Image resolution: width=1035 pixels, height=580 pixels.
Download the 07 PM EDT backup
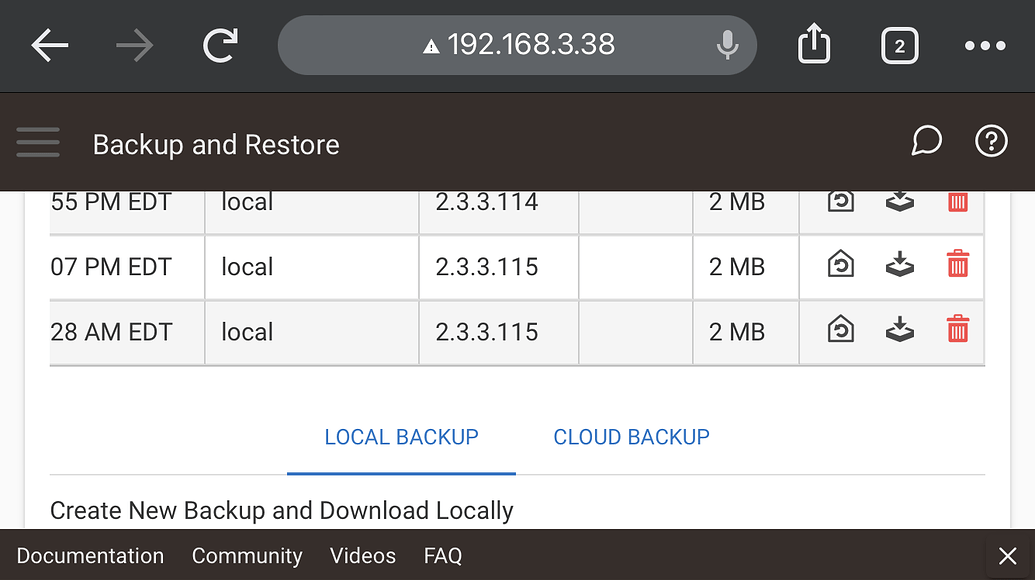point(900,266)
